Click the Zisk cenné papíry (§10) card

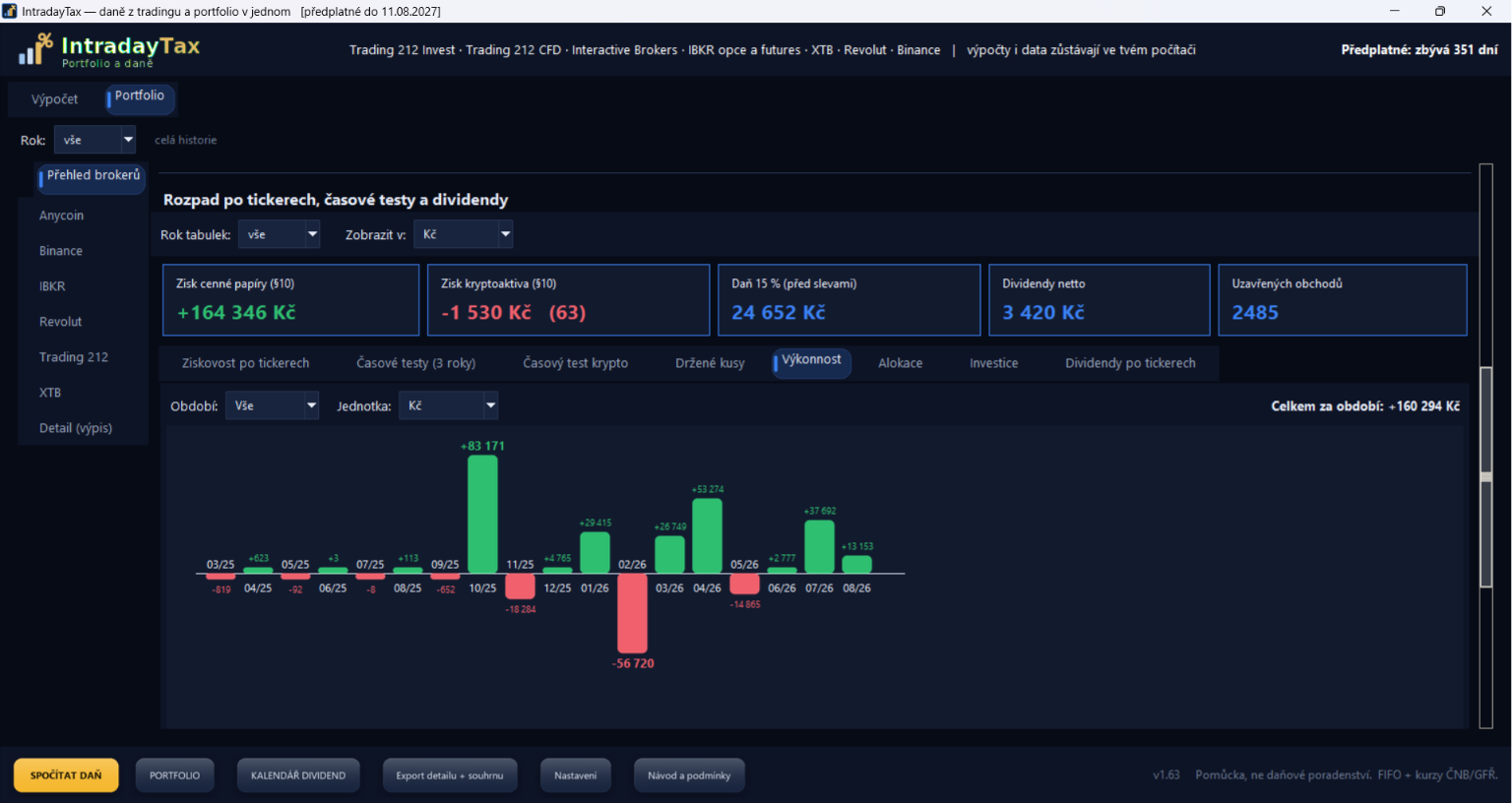tap(291, 300)
